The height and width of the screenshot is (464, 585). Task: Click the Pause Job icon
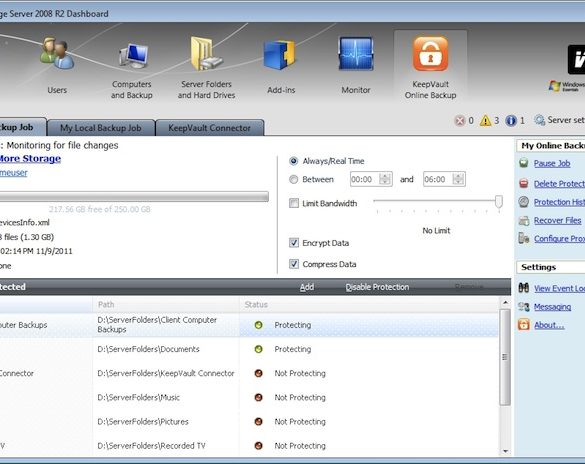524,163
